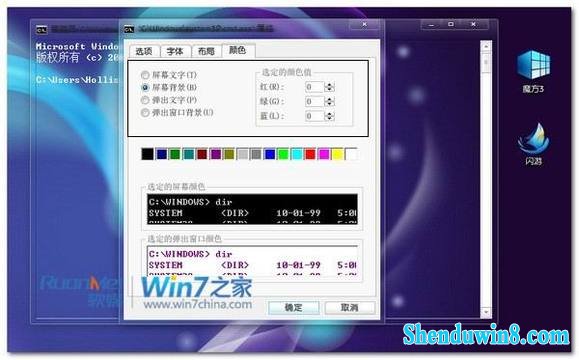Open the 闪游 desktop shortcut
Image resolution: width=579 pixels, height=360 pixels.
tap(533, 144)
